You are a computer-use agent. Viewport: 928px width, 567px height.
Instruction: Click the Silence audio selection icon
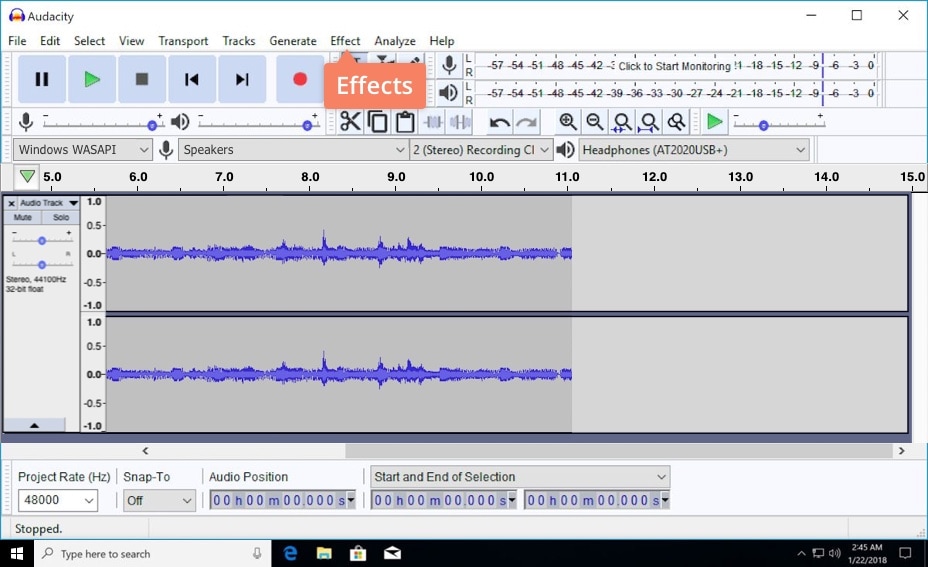[460, 122]
